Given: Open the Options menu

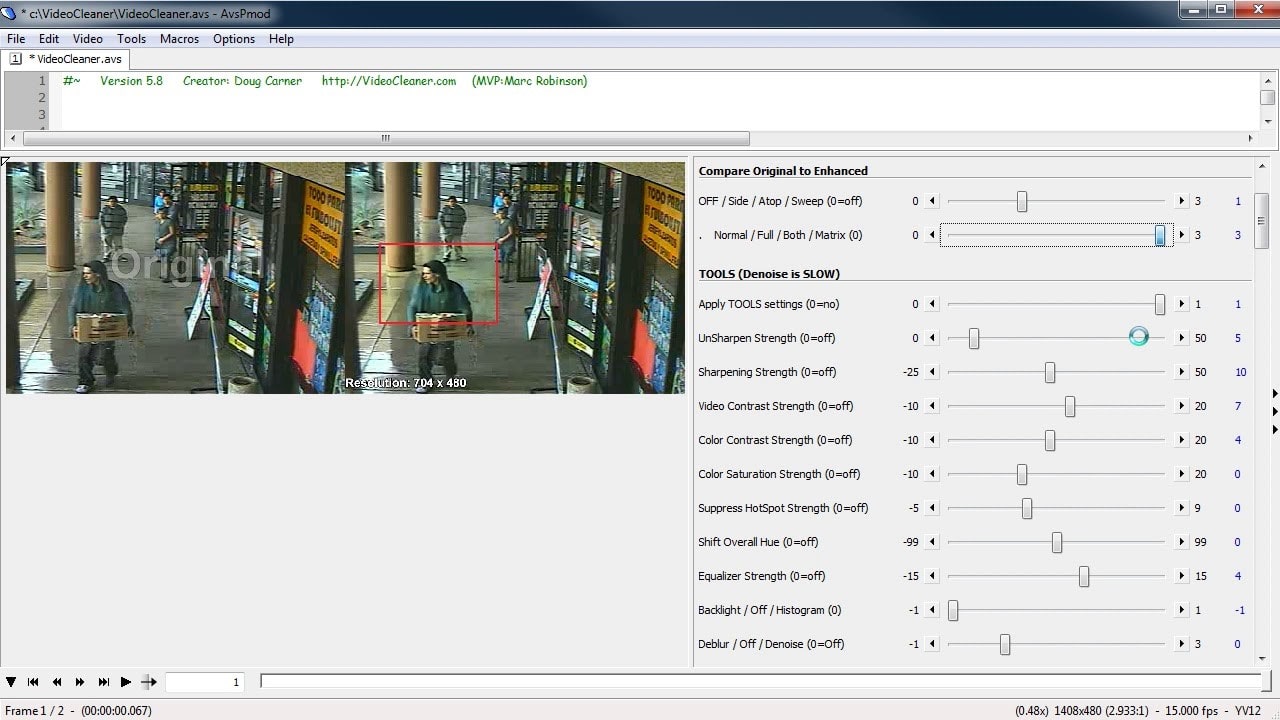Looking at the screenshot, I should [234, 39].
